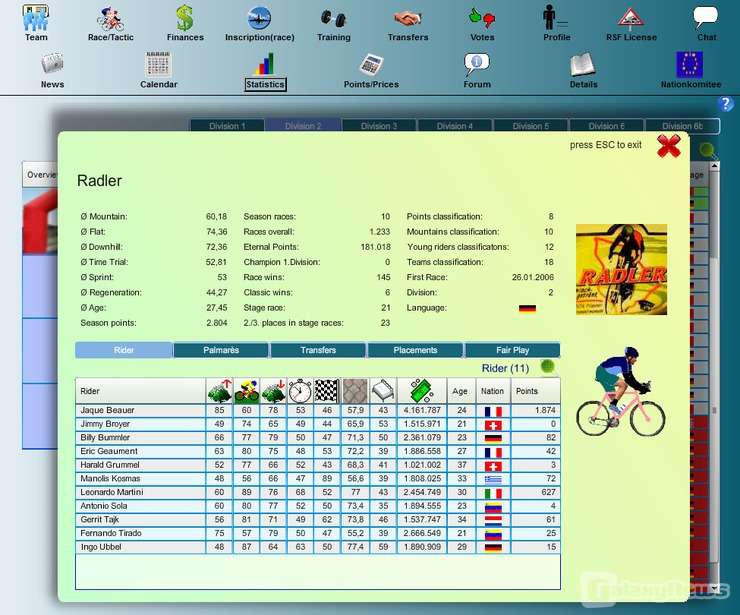
Task: Switch to the Placements tab
Action: click(x=415, y=350)
